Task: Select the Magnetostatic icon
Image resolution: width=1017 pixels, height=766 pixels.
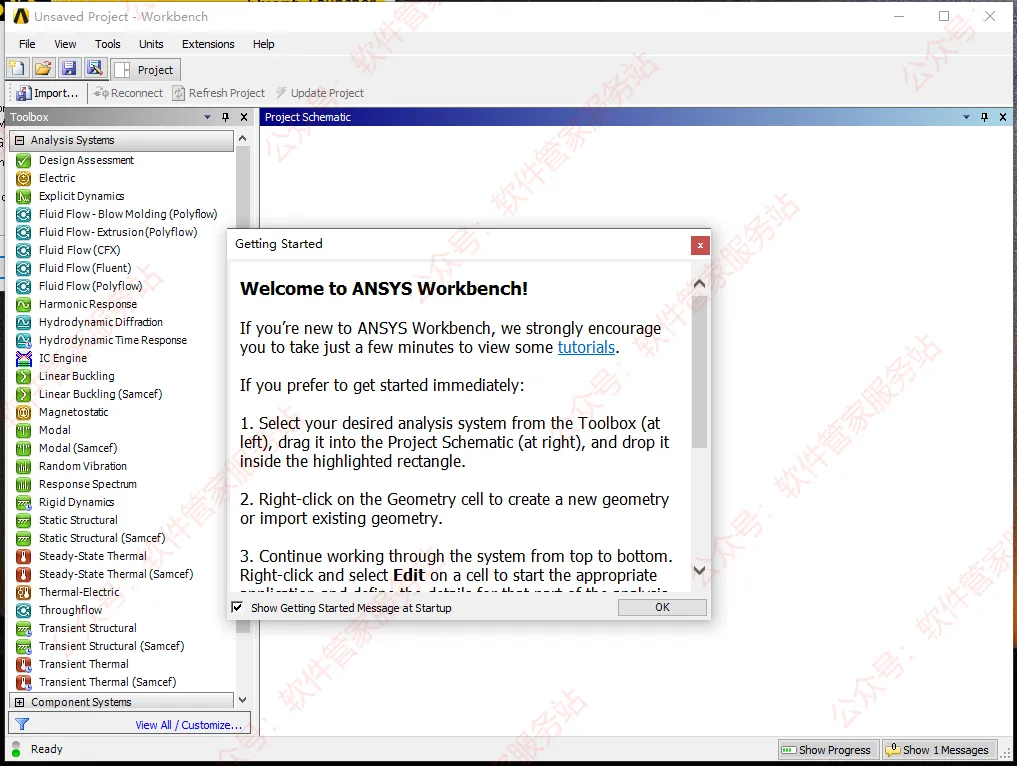Action: coord(23,413)
